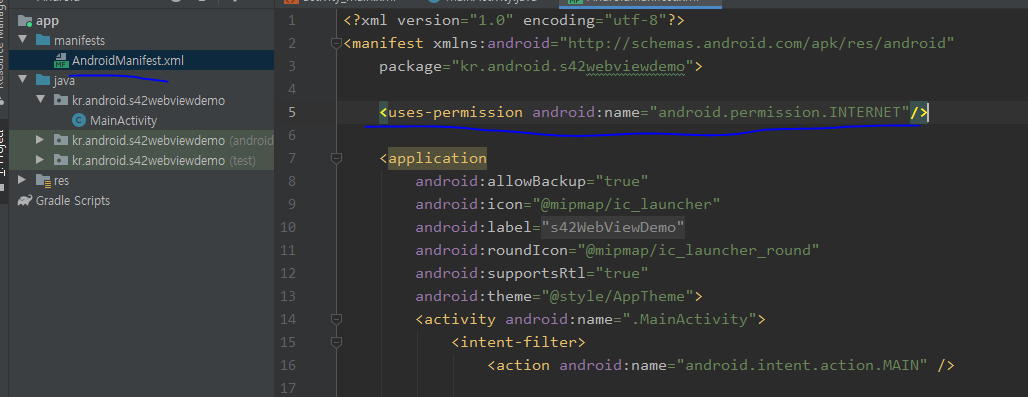Click the java folder icon
The height and width of the screenshot is (397, 1028).
click(x=43, y=81)
